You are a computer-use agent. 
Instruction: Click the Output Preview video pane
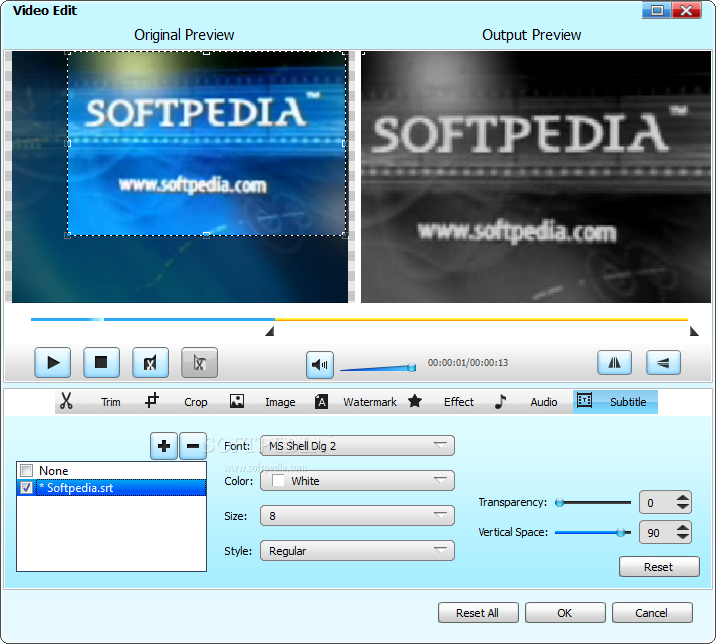(x=536, y=177)
